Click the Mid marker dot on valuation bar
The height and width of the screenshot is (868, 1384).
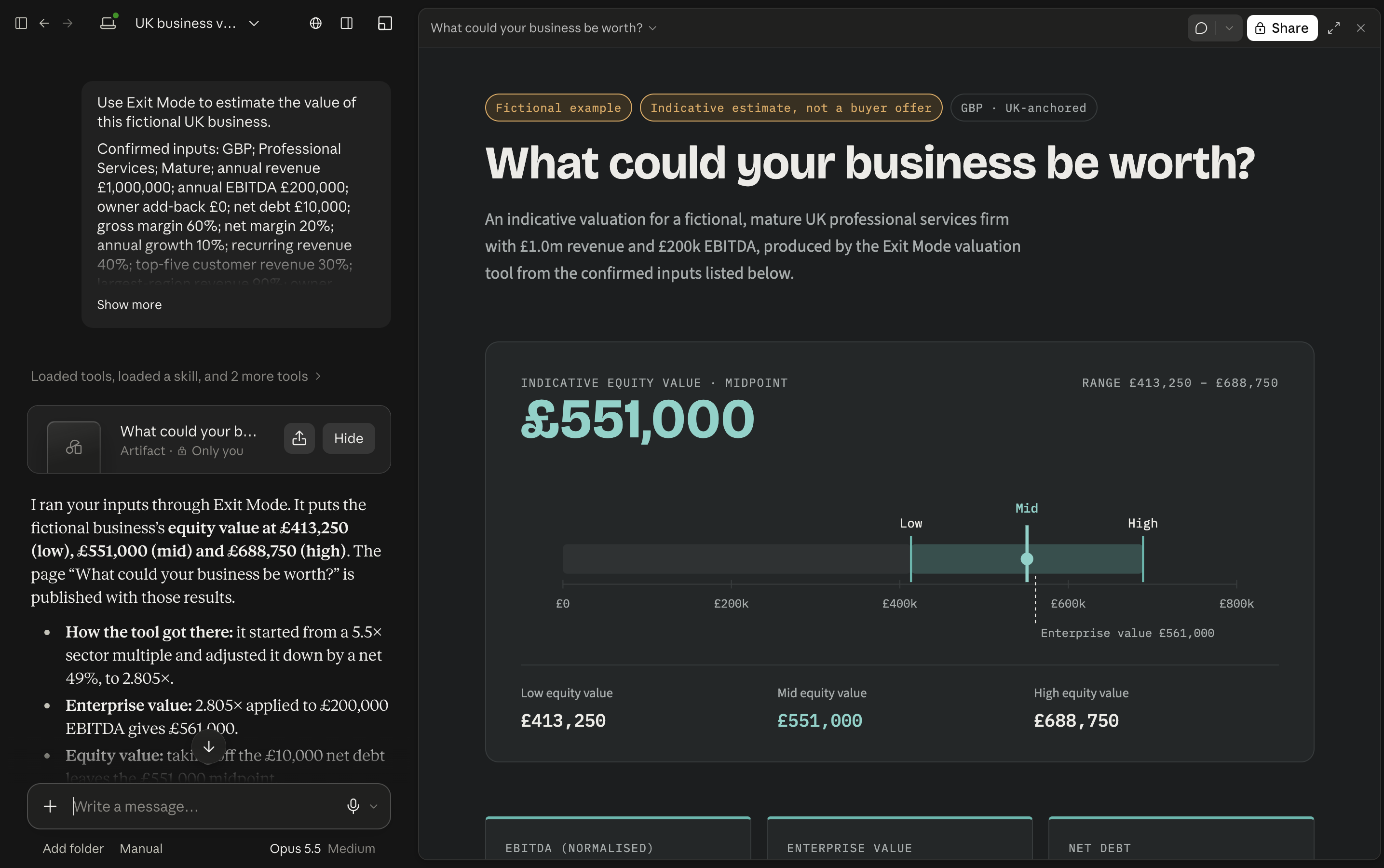click(1027, 558)
